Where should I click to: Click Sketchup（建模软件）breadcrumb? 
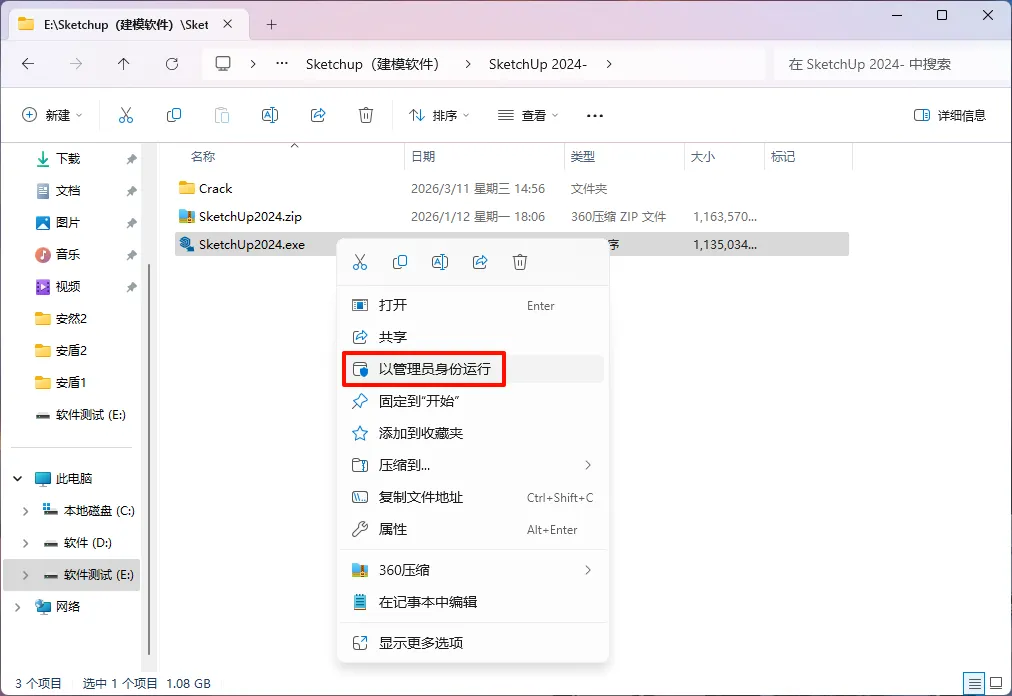(x=372, y=64)
